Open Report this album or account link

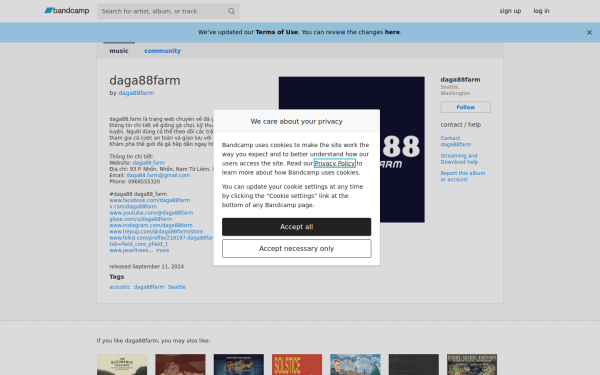463,176
